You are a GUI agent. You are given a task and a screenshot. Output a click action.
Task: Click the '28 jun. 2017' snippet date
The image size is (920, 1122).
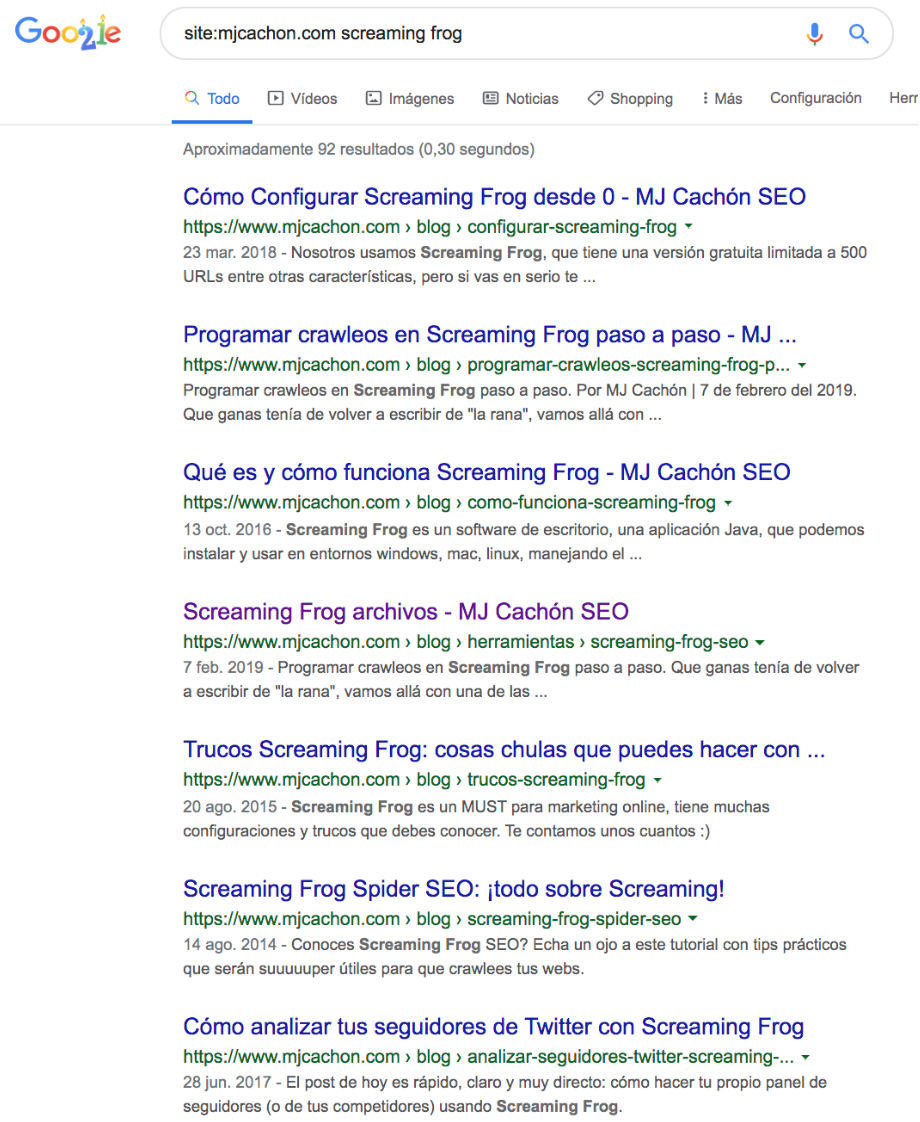click(x=227, y=1082)
